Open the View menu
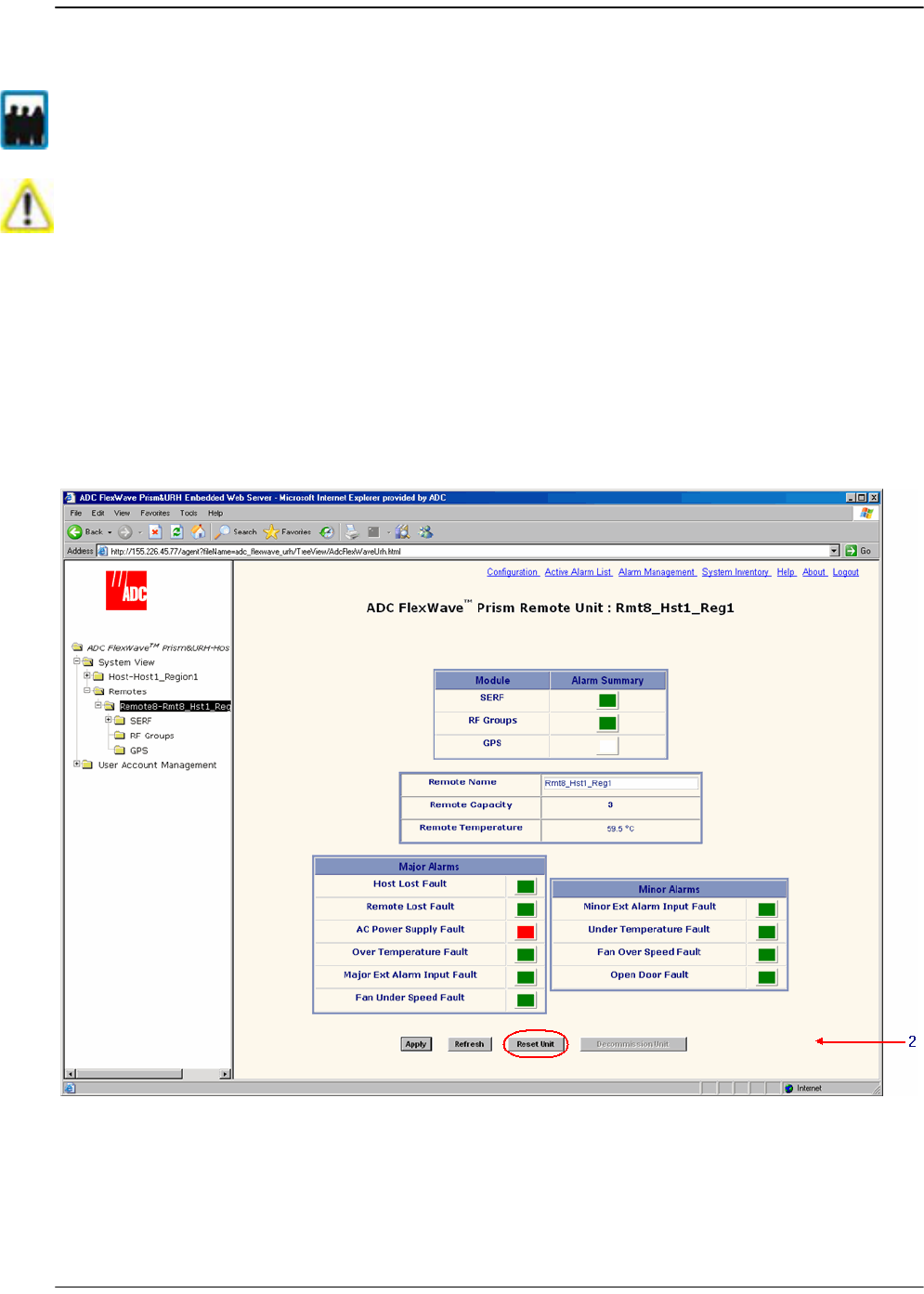The height and width of the screenshot is (1294, 924). point(122,513)
